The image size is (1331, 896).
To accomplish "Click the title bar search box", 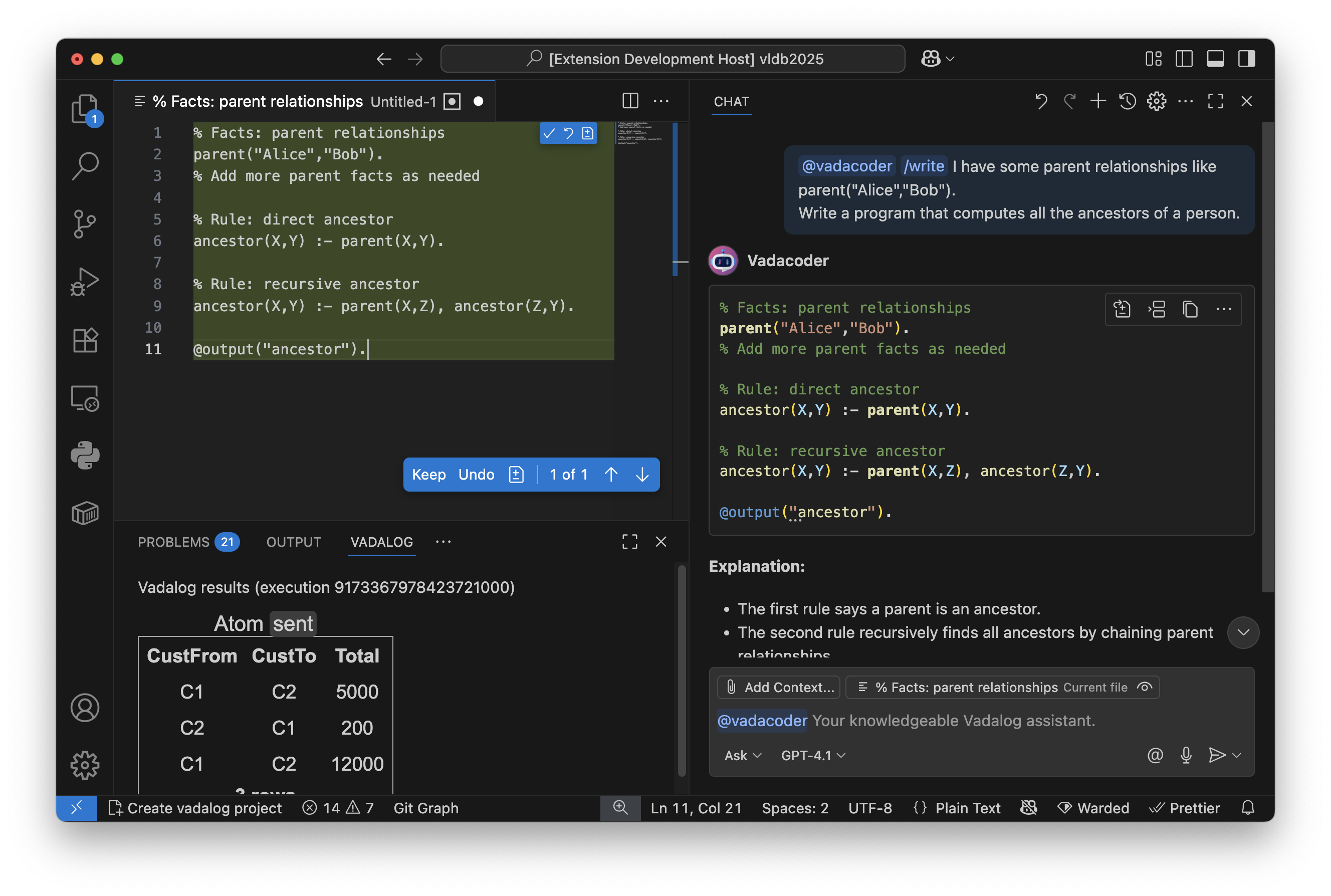I will pos(673,59).
